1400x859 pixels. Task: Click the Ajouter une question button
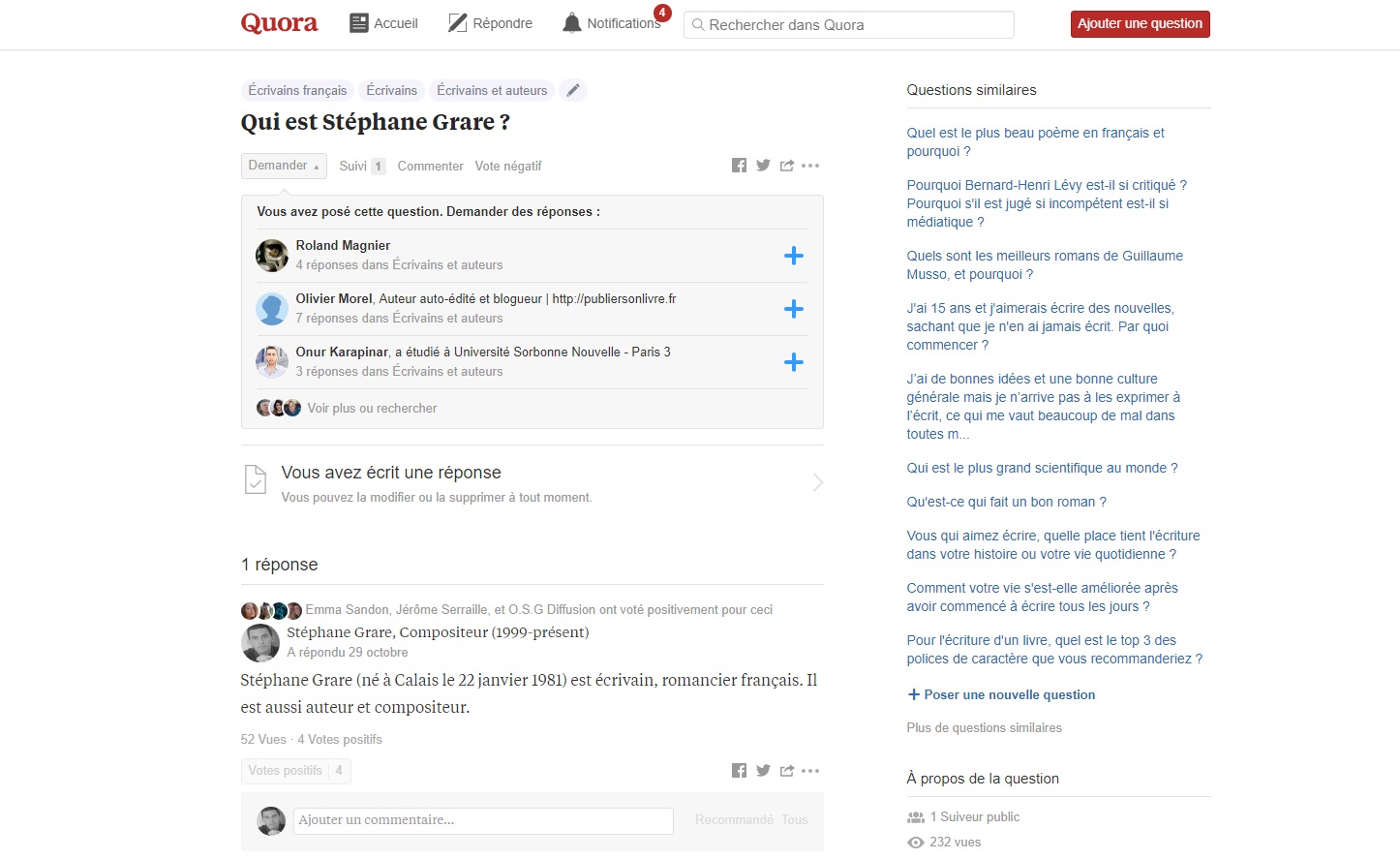pyautogui.click(x=1140, y=24)
